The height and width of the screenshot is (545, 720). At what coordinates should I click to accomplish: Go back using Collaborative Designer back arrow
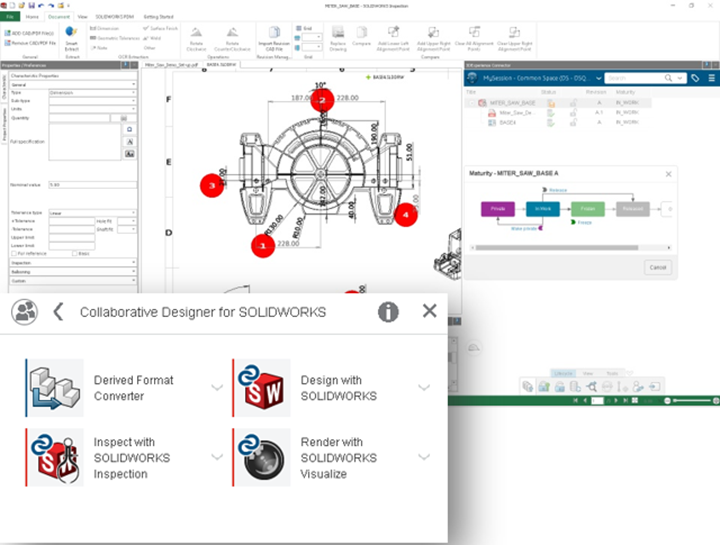click(x=58, y=312)
